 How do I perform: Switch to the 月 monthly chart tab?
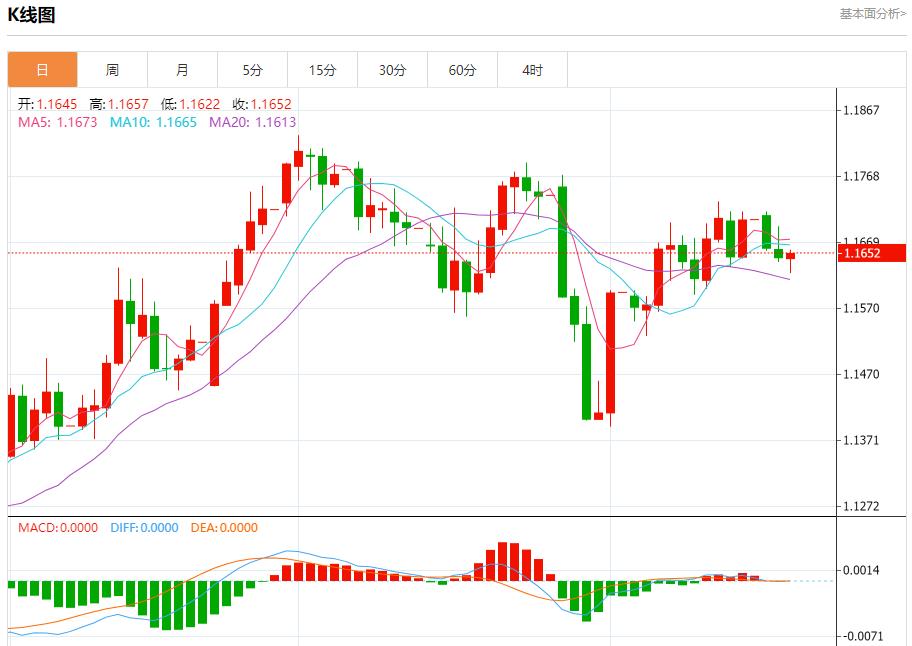(182, 70)
